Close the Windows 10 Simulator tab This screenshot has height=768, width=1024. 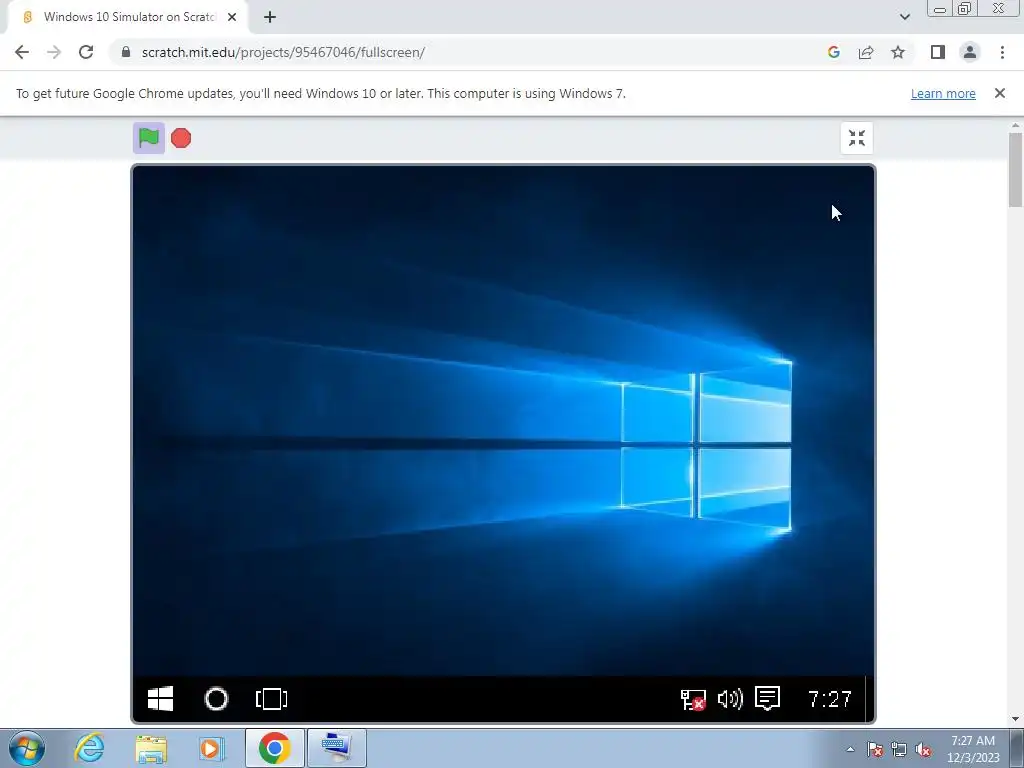pos(232,17)
